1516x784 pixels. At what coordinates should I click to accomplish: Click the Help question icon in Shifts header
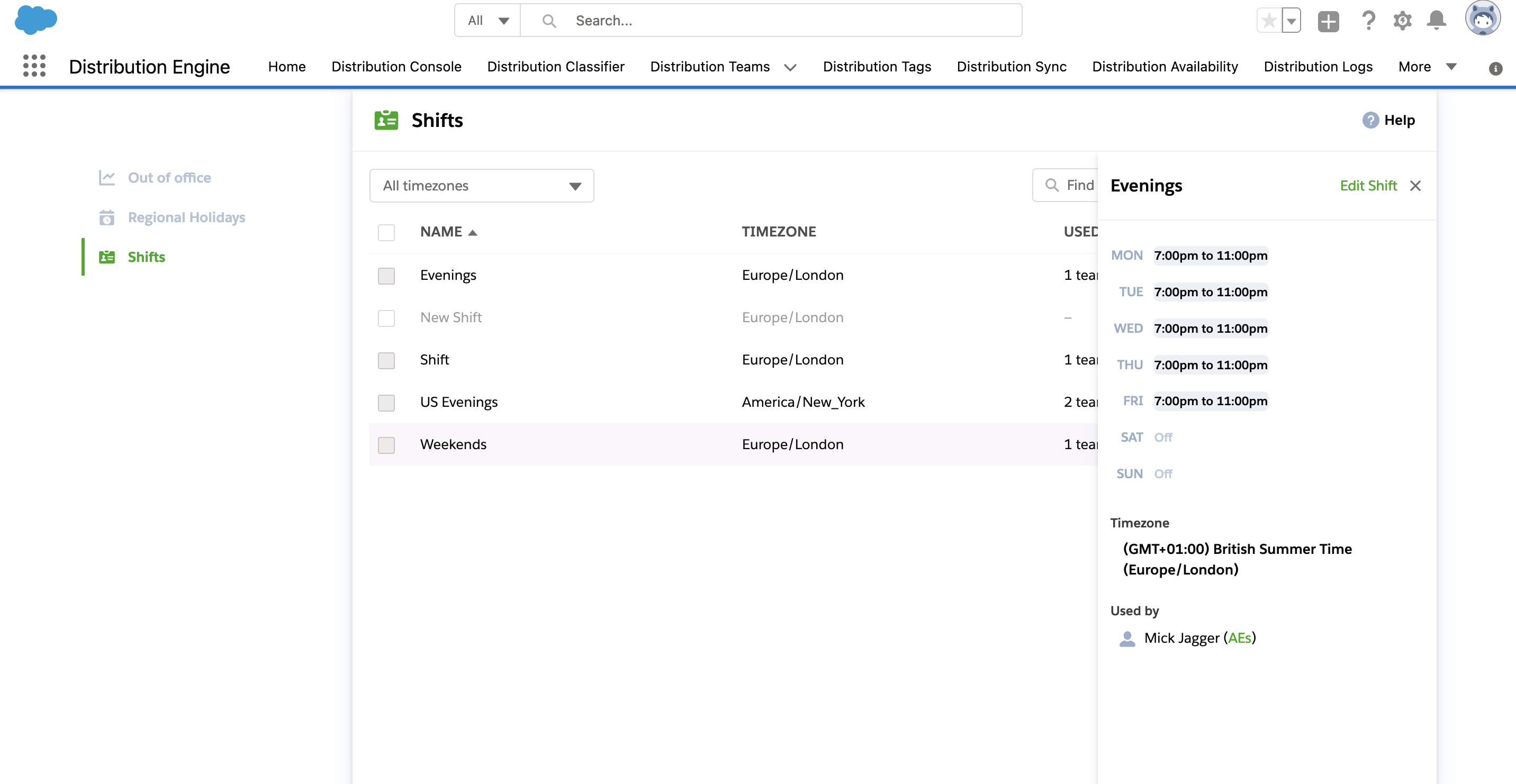click(1370, 120)
